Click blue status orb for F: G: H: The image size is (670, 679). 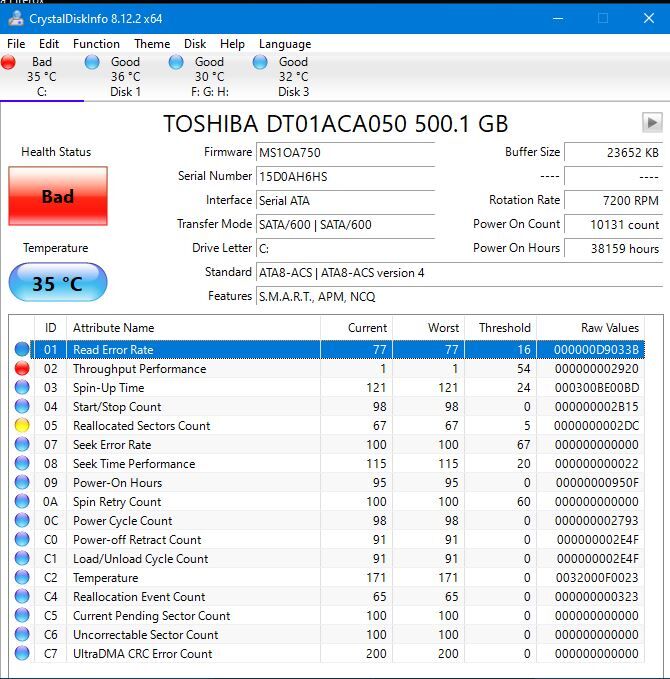[x=176, y=62]
